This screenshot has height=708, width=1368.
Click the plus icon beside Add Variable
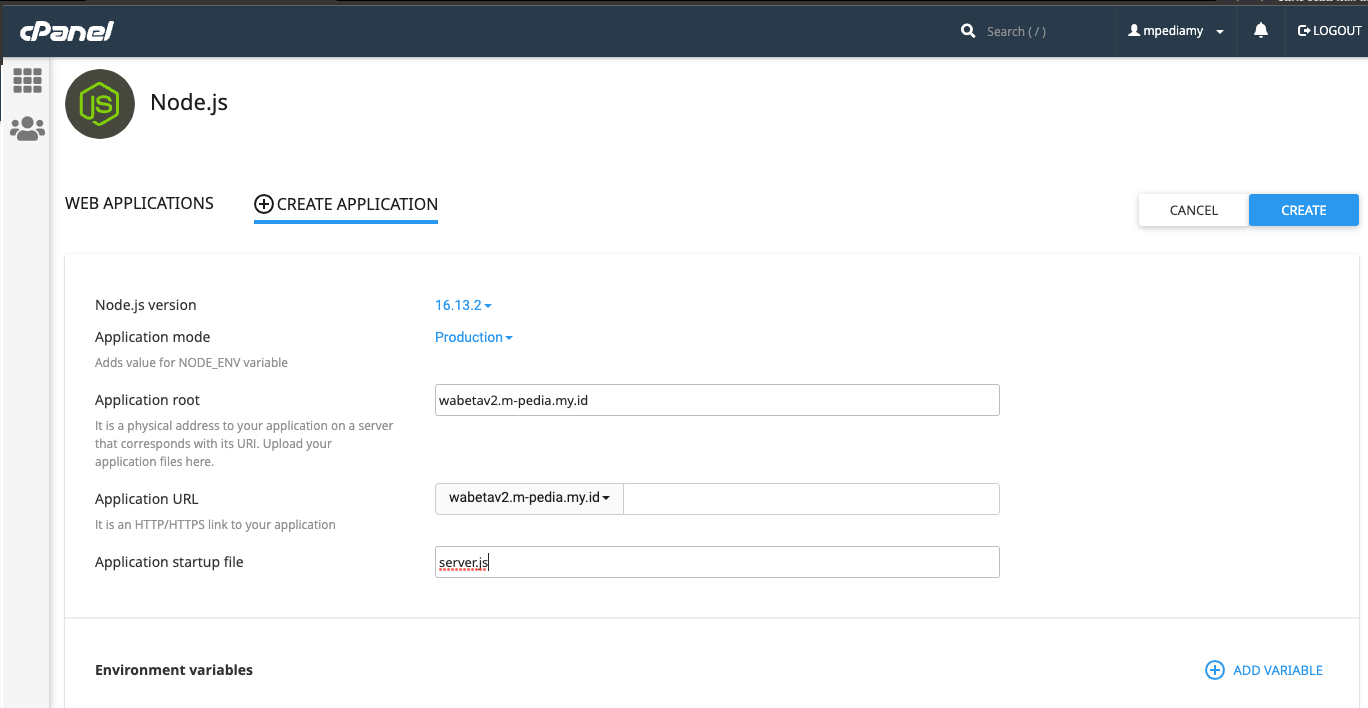click(x=1214, y=670)
